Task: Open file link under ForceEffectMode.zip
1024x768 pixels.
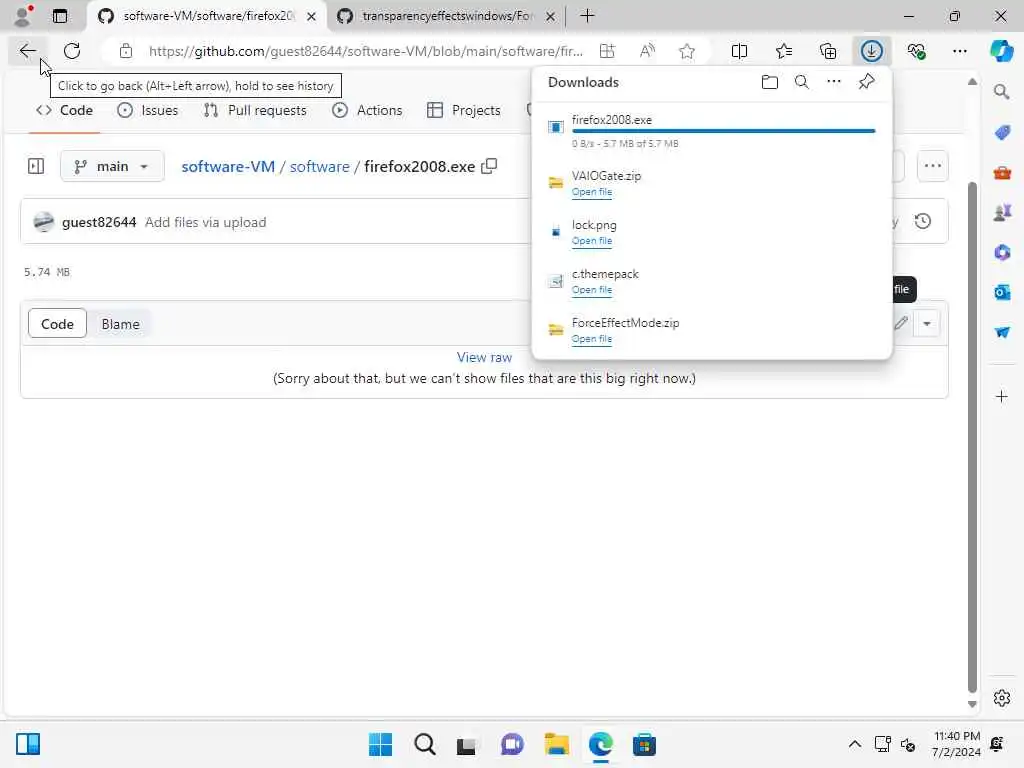Action: tap(592, 339)
